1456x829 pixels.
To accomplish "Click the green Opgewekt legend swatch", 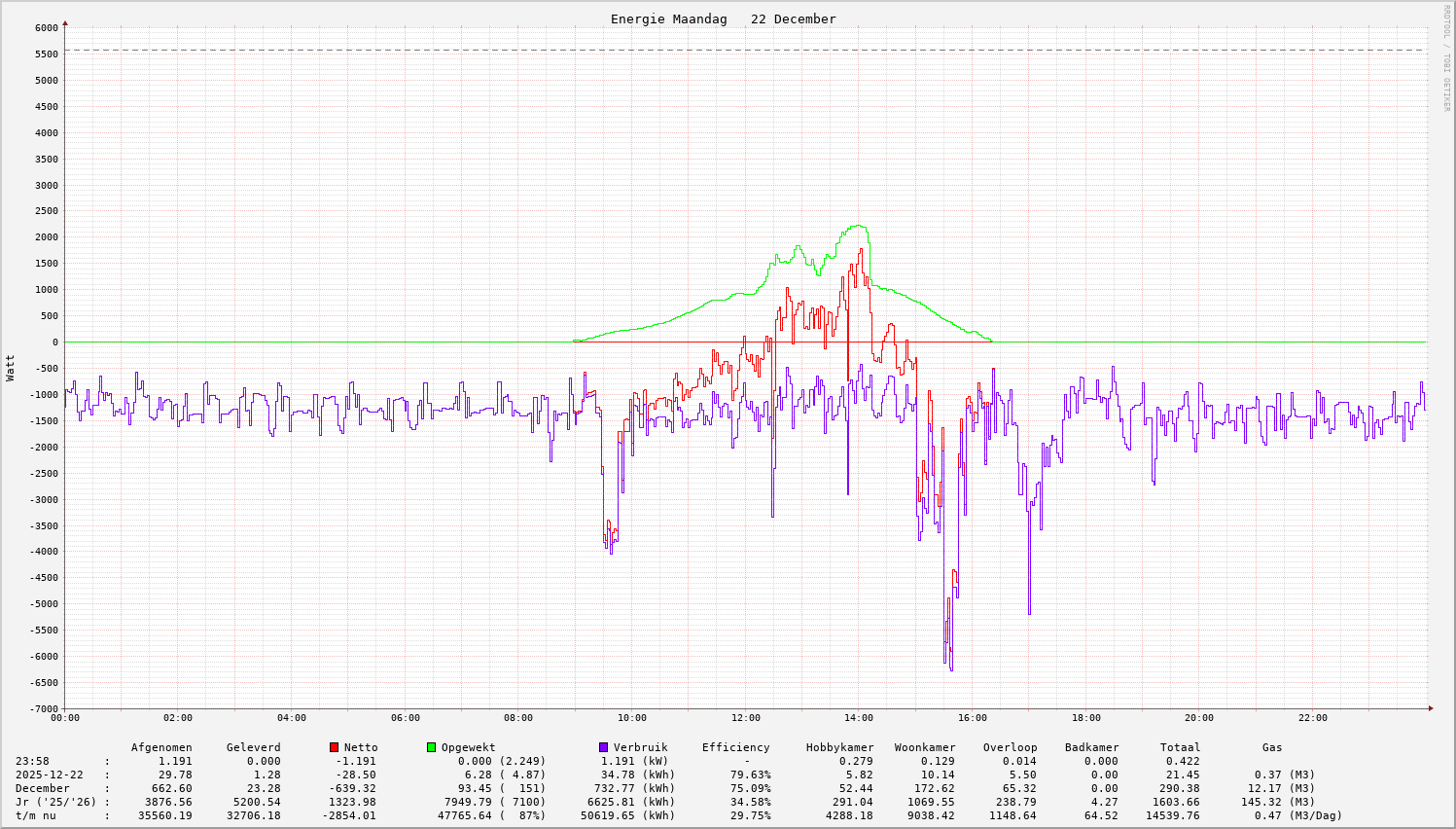I will [x=431, y=747].
